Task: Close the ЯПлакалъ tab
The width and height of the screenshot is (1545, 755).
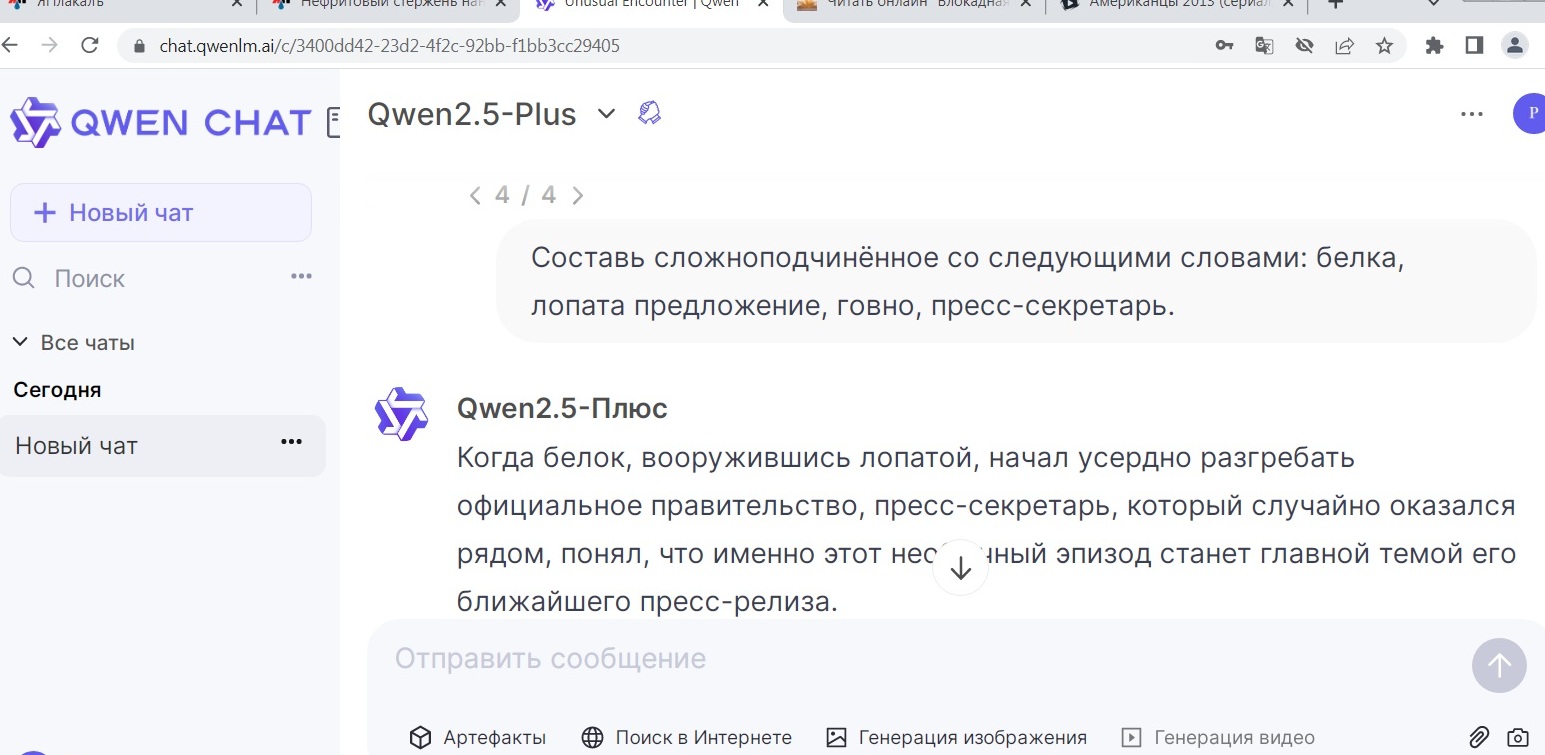Action: click(x=236, y=5)
